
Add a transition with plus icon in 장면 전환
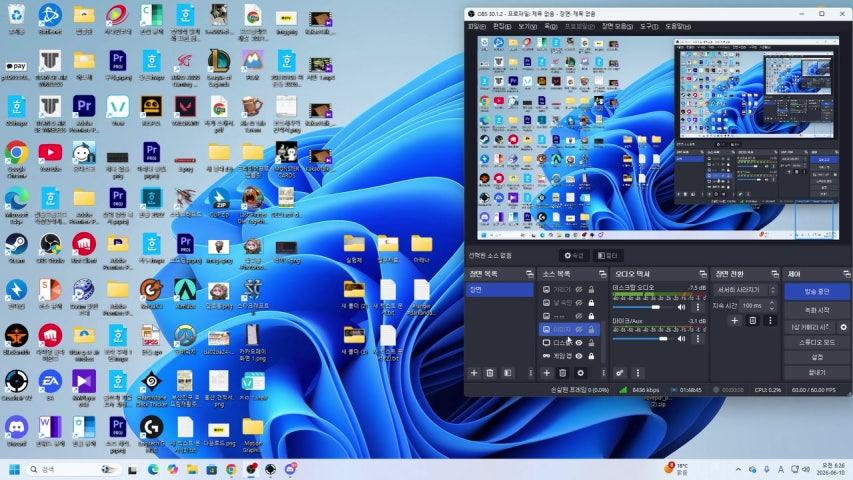[x=734, y=321]
